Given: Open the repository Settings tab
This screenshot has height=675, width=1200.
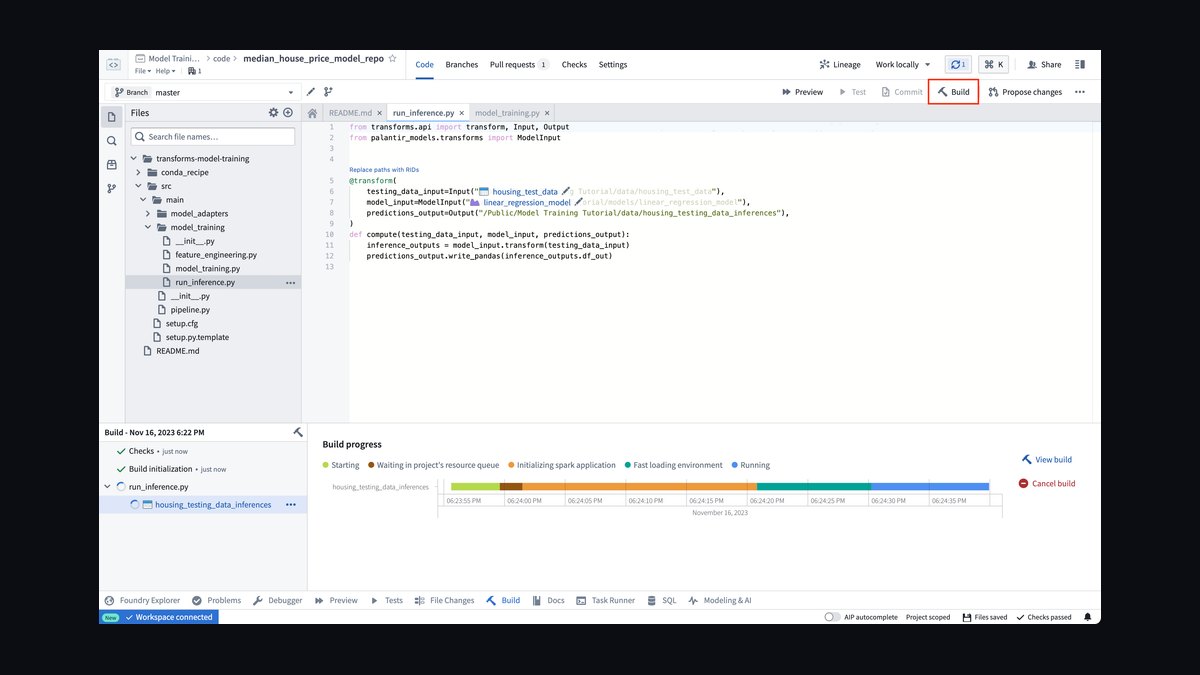Looking at the screenshot, I should pos(613,64).
